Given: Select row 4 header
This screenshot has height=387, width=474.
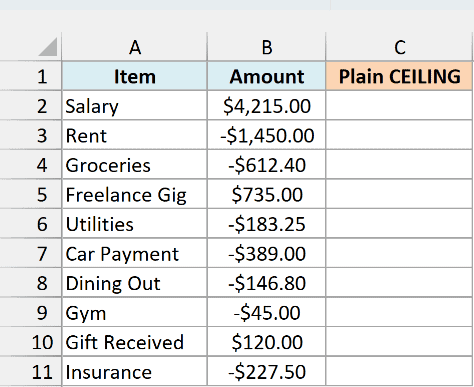Looking at the screenshot, I should point(31,165).
